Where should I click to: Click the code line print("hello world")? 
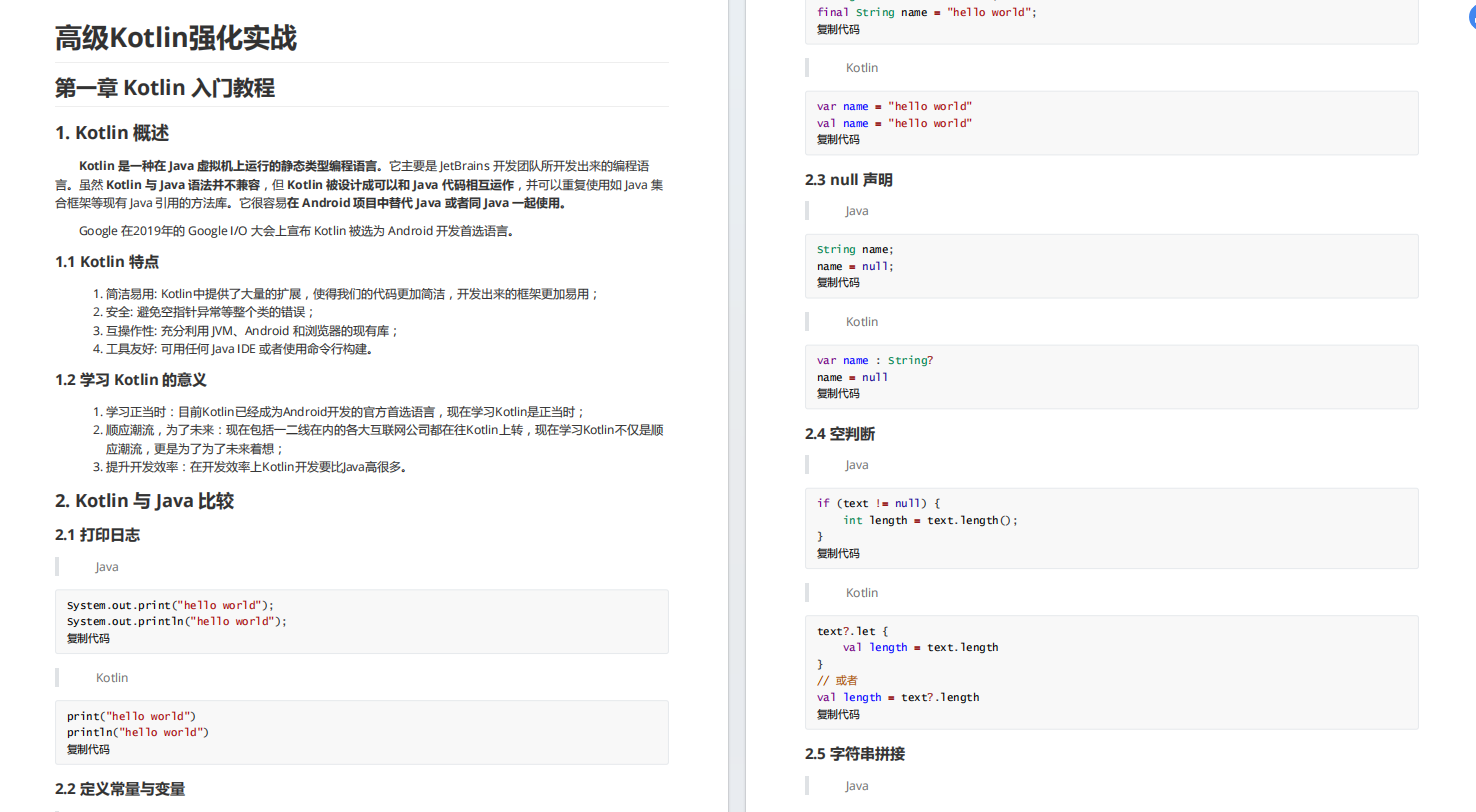pos(132,716)
